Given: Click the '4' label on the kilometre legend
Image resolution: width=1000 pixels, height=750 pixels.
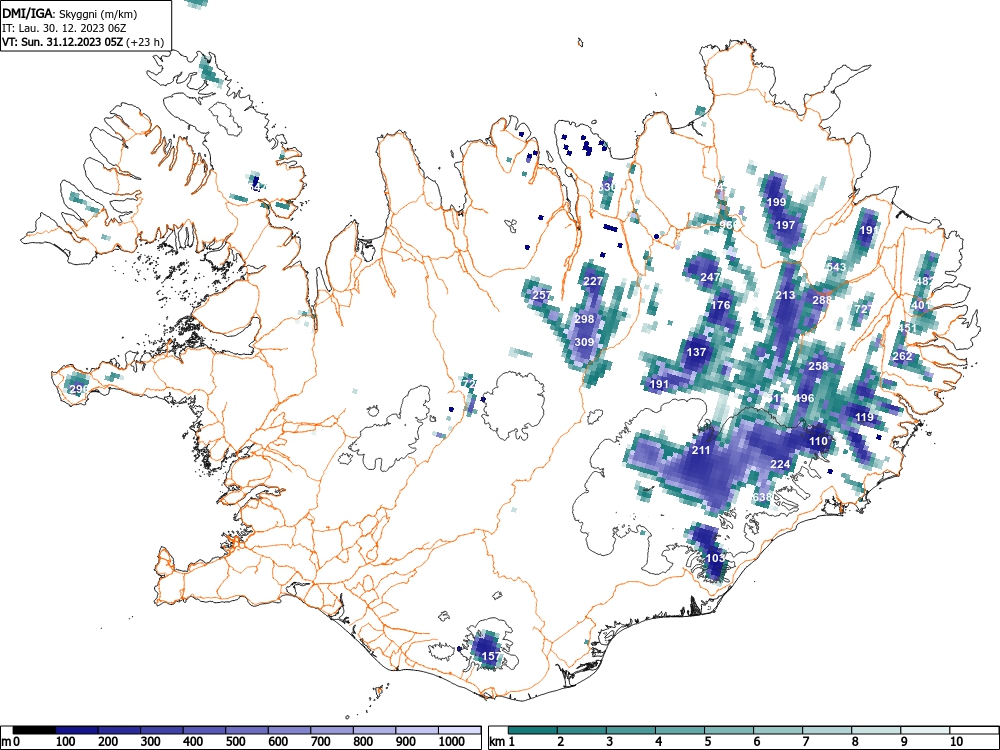Looking at the screenshot, I should (658, 742).
